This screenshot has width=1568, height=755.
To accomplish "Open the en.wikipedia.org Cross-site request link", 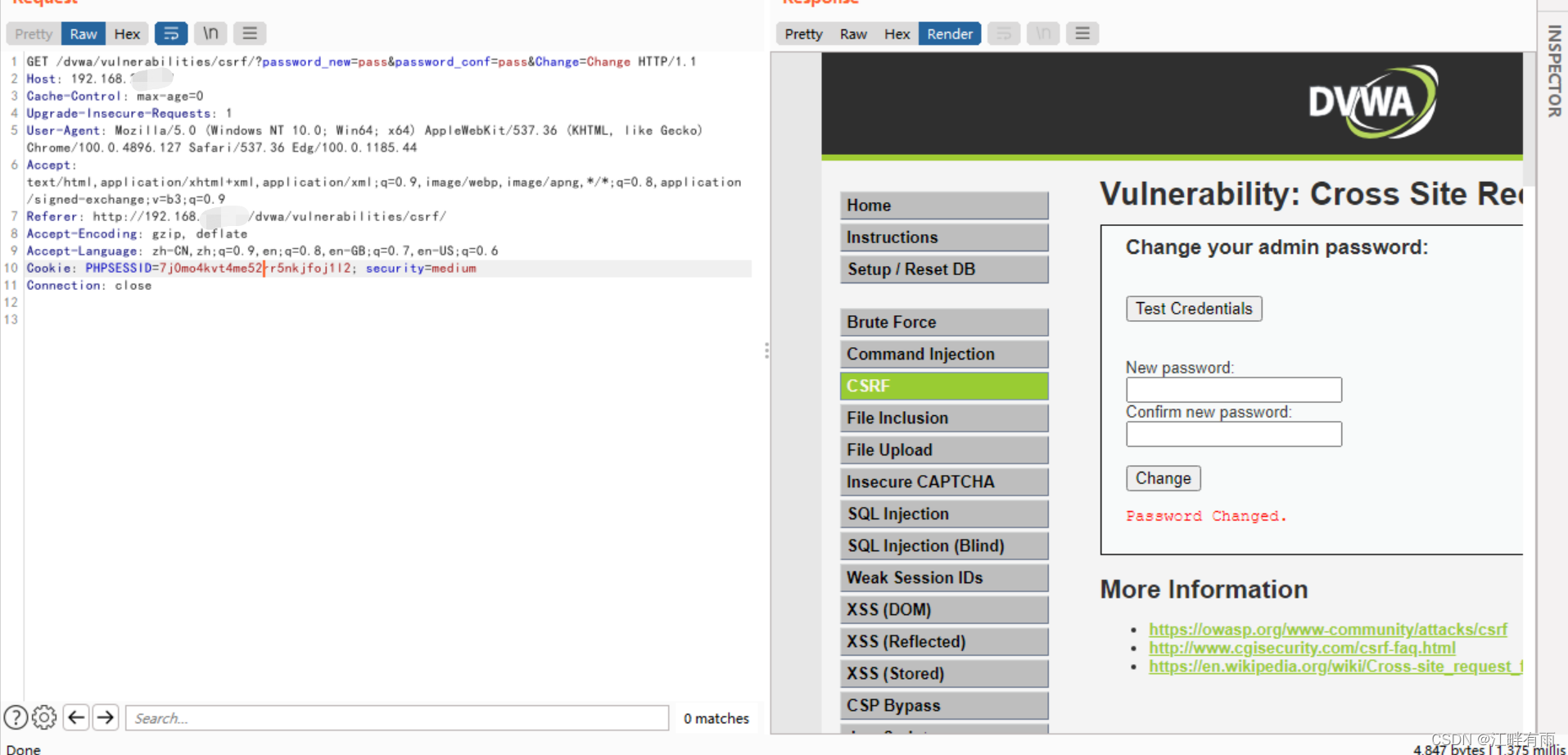I will click(x=1335, y=667).
